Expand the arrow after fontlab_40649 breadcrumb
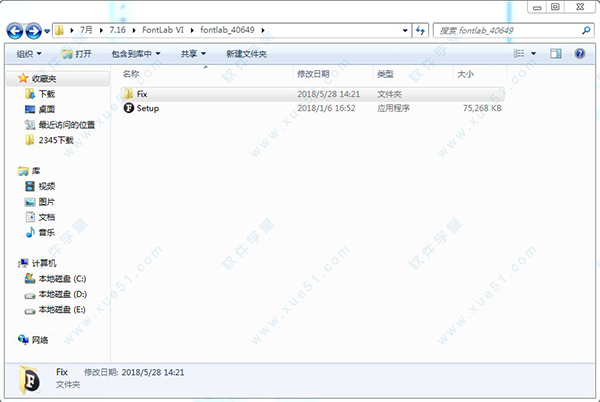Viewport: 600px width, 402px height. click(x=263, y=30)
